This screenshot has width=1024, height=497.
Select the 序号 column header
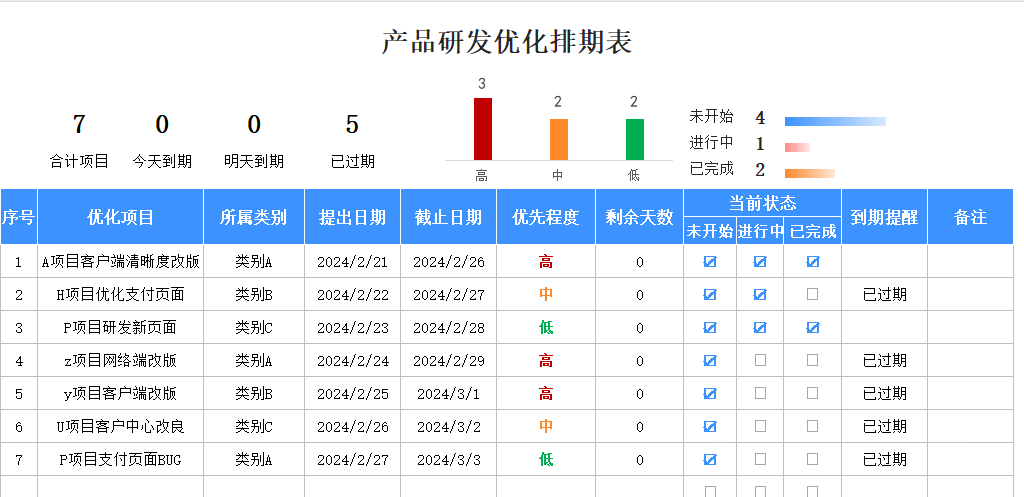18,217
